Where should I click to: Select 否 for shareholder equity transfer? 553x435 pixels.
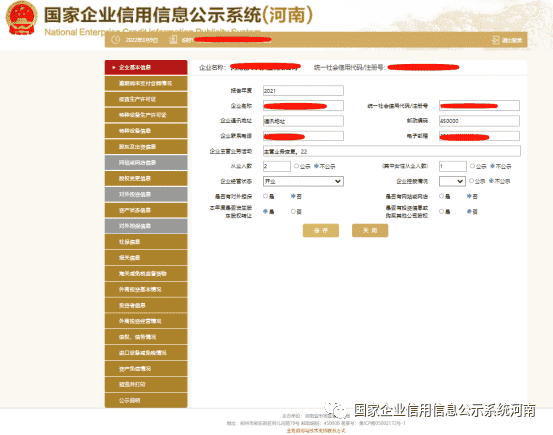point(293,211)
